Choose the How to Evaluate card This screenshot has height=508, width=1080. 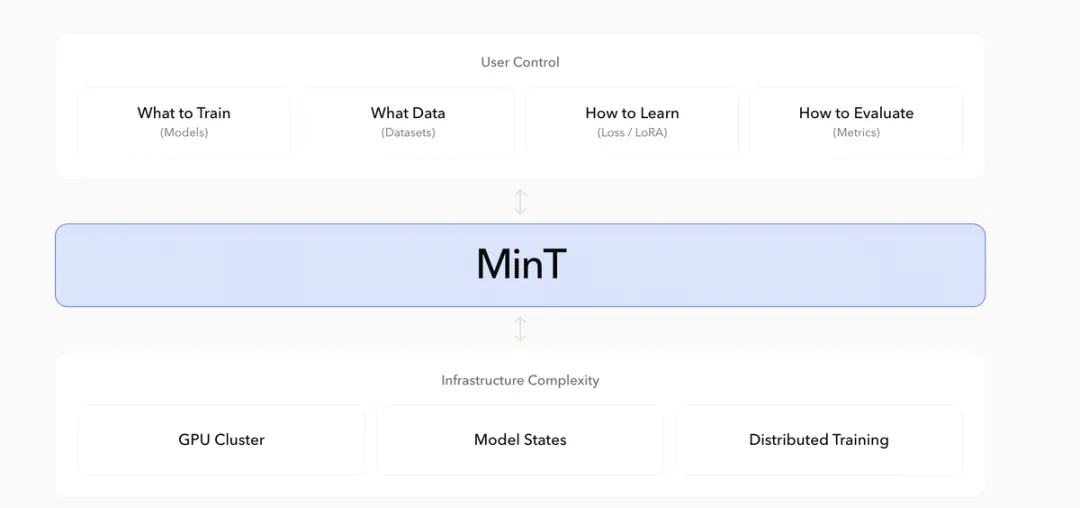[x=856, y=122]
